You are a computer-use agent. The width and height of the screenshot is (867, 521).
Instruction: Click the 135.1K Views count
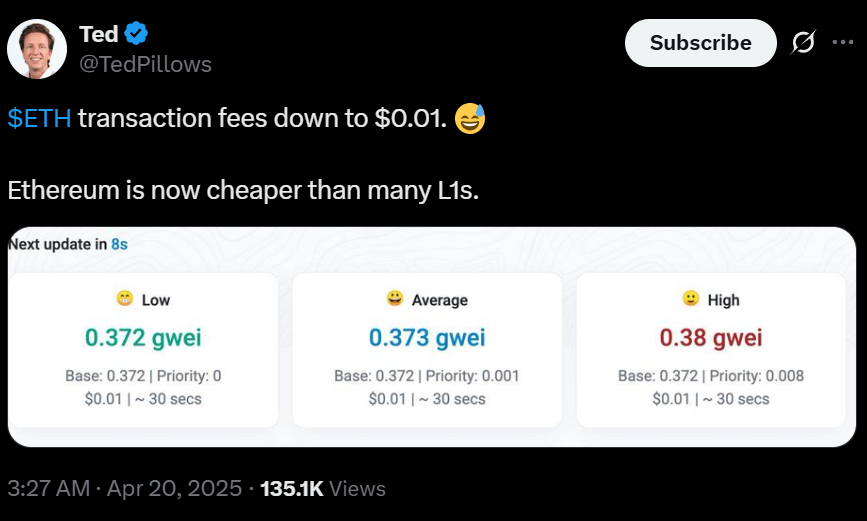point(322,489)
